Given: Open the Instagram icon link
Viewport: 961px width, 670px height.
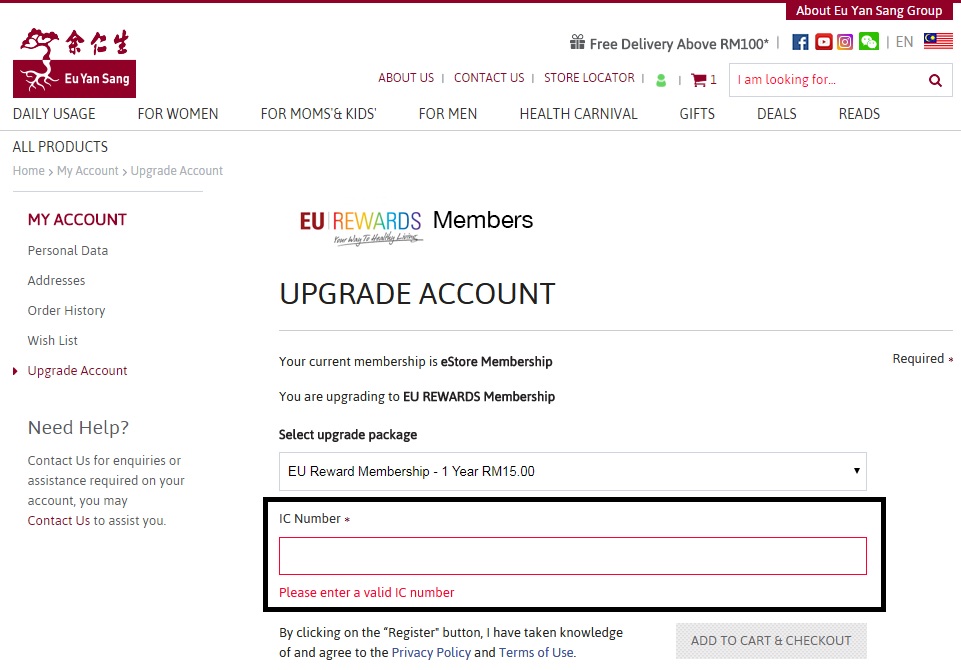Looking at the screenshot, I should click(x=845, y=42).
